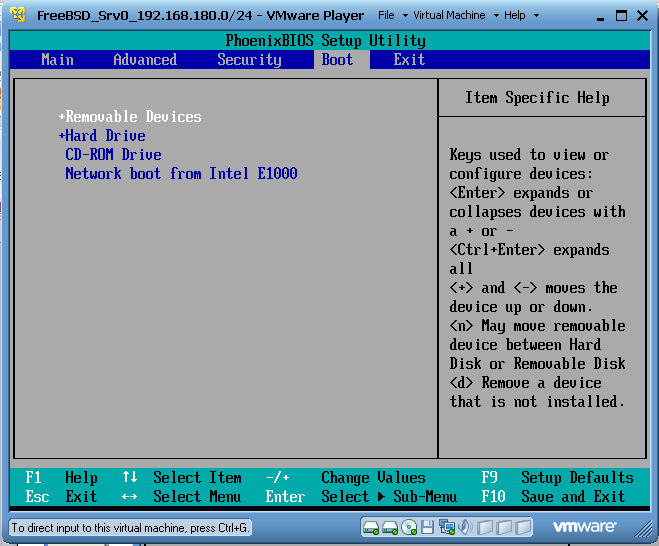Click the window resize grip in corner

pyautogui.click(x=643, y=529)
